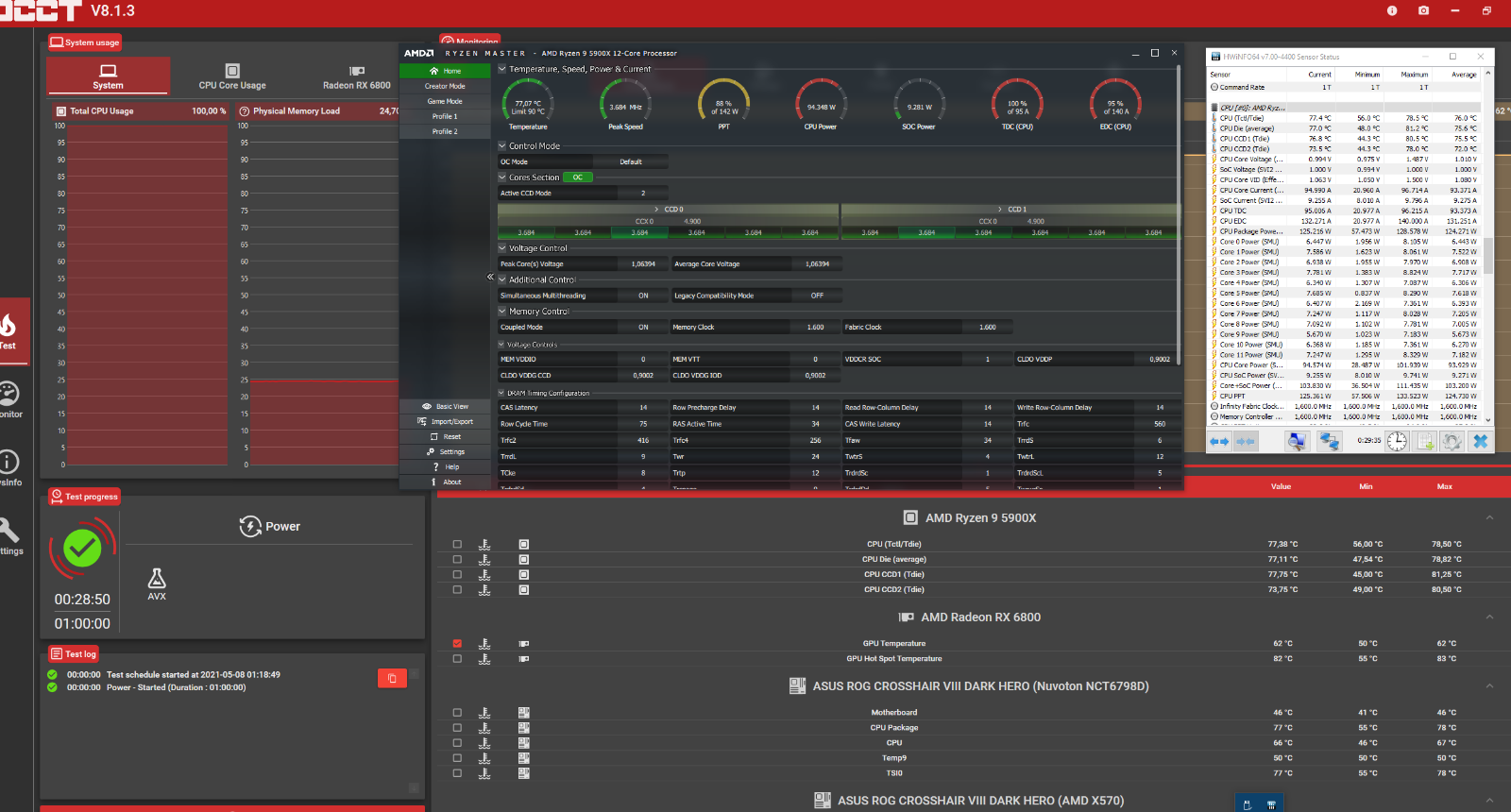
Task: Select Ryzen Master Profile 2
Action: point(445,131)
